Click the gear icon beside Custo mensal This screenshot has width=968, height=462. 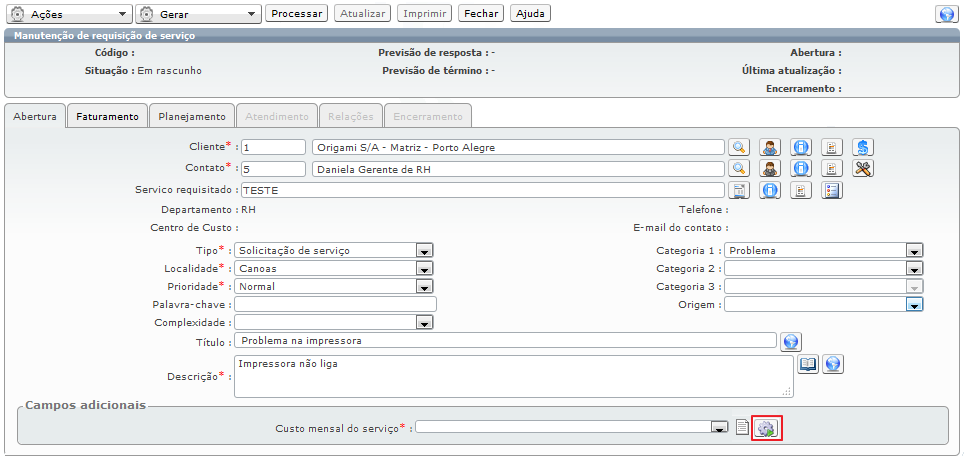(x=766, y=428)
